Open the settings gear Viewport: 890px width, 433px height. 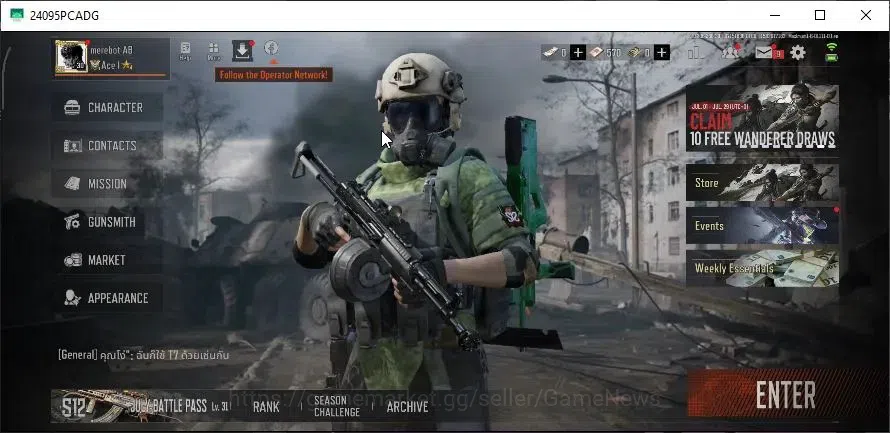click(797, 53)
